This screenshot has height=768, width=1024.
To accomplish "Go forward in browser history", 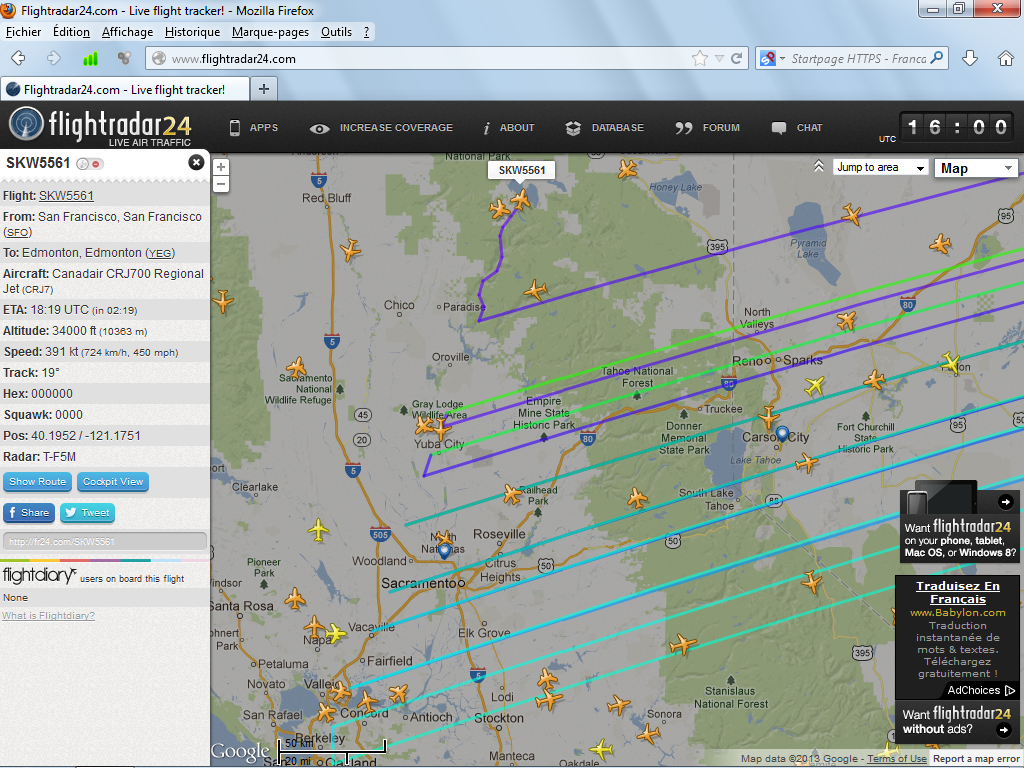I will pos(54,59).
